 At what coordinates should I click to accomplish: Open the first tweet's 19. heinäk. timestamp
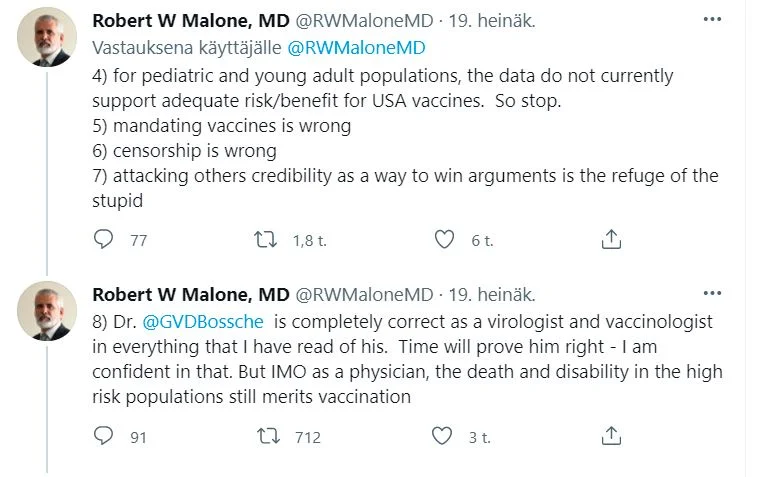click(x=491, y=20)
